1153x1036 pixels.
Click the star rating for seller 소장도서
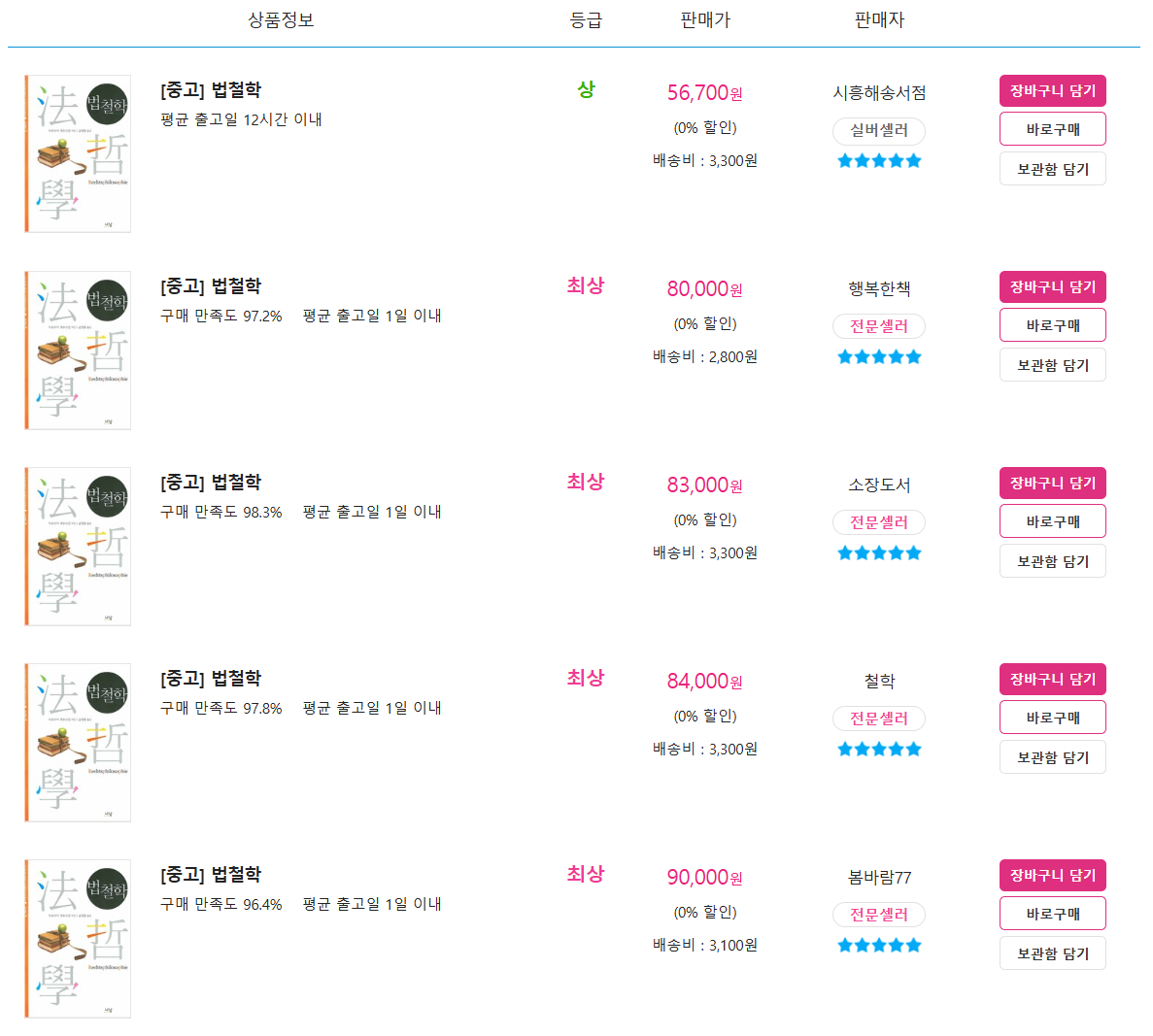point(879,553)
